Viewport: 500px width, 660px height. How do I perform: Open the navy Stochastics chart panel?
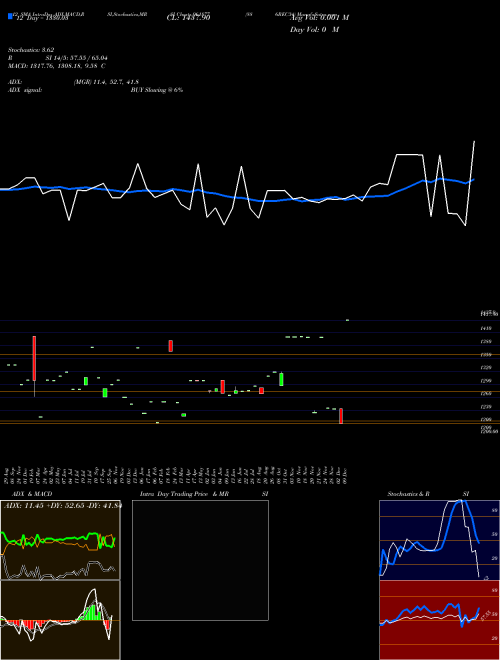pos(439,540)
